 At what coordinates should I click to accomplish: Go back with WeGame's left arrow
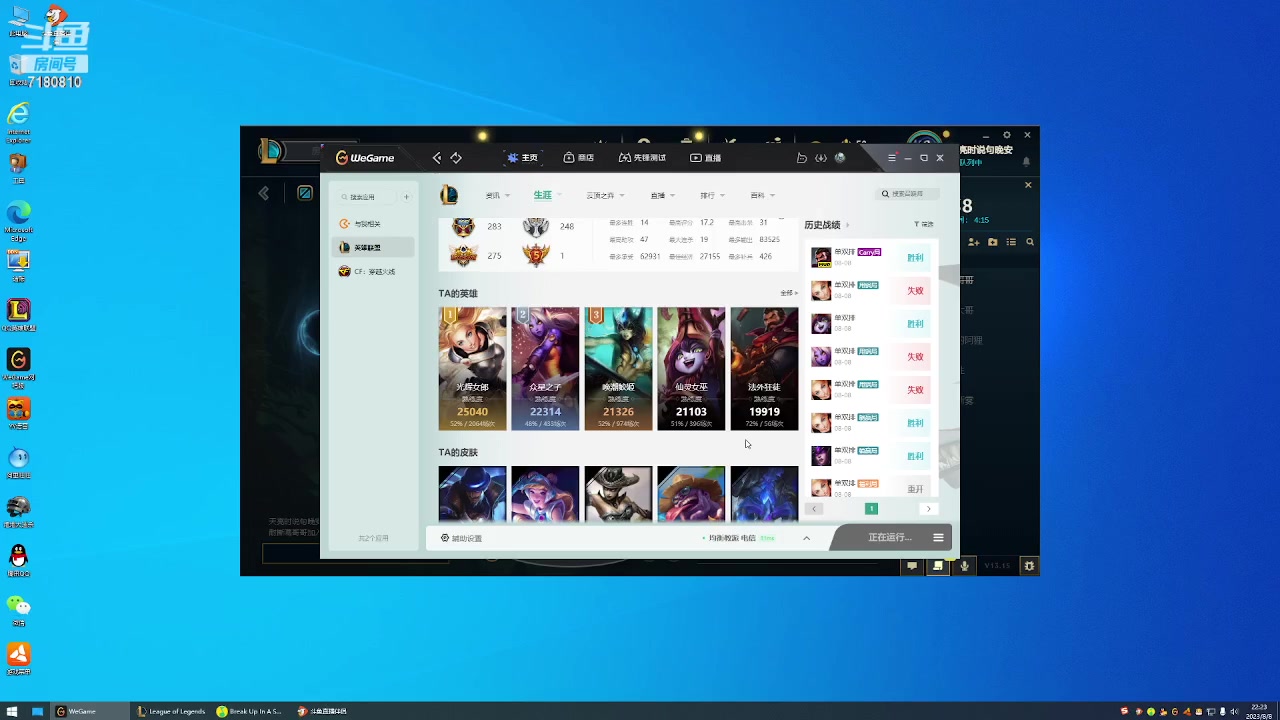437,158
